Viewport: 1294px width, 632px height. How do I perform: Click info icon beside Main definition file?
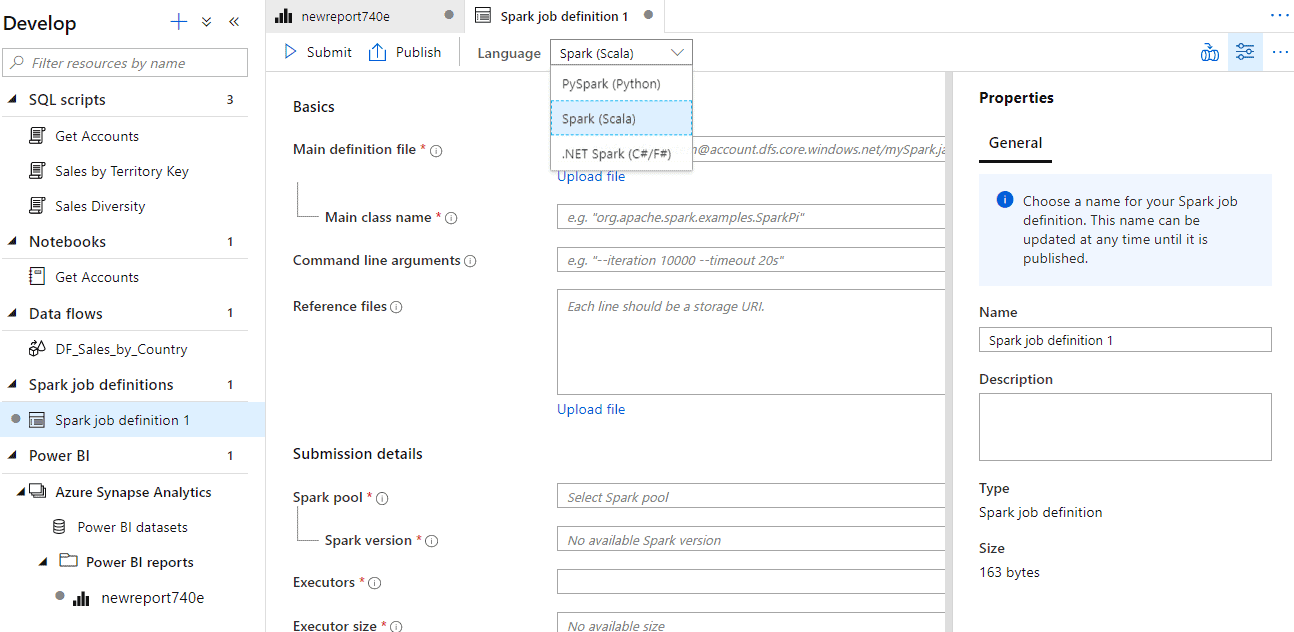click(x=436, y=151)
